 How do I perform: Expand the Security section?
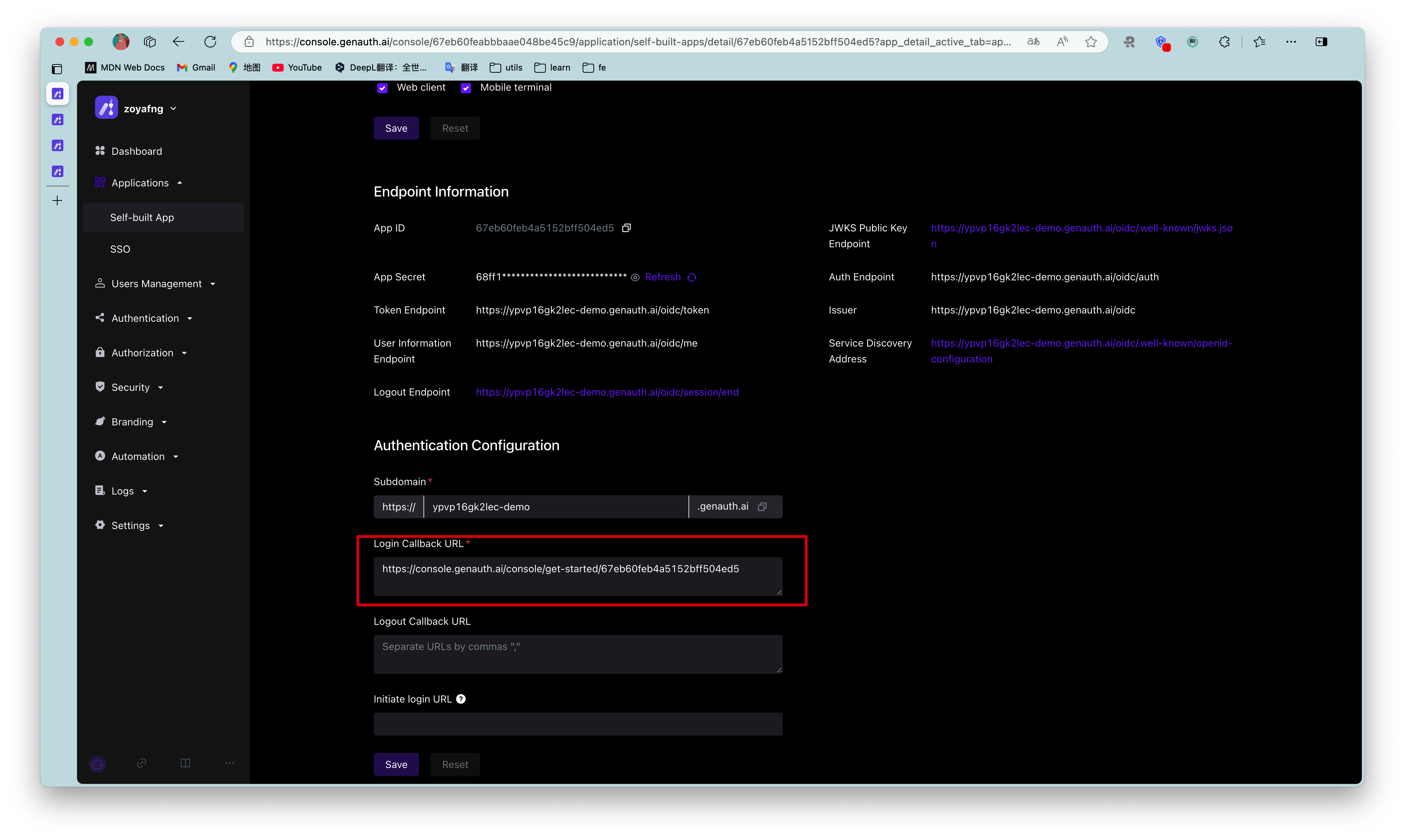tap(130, 387)
